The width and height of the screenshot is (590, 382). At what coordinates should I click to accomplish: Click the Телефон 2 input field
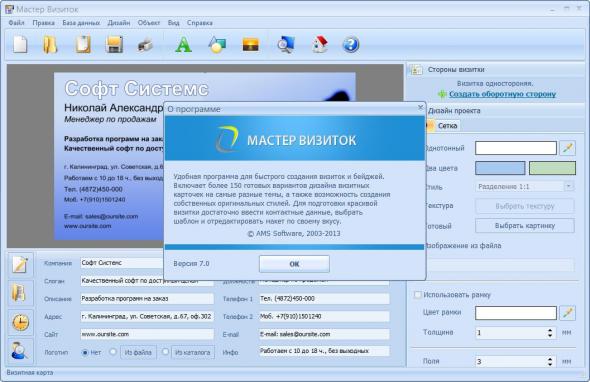point(324,317)
